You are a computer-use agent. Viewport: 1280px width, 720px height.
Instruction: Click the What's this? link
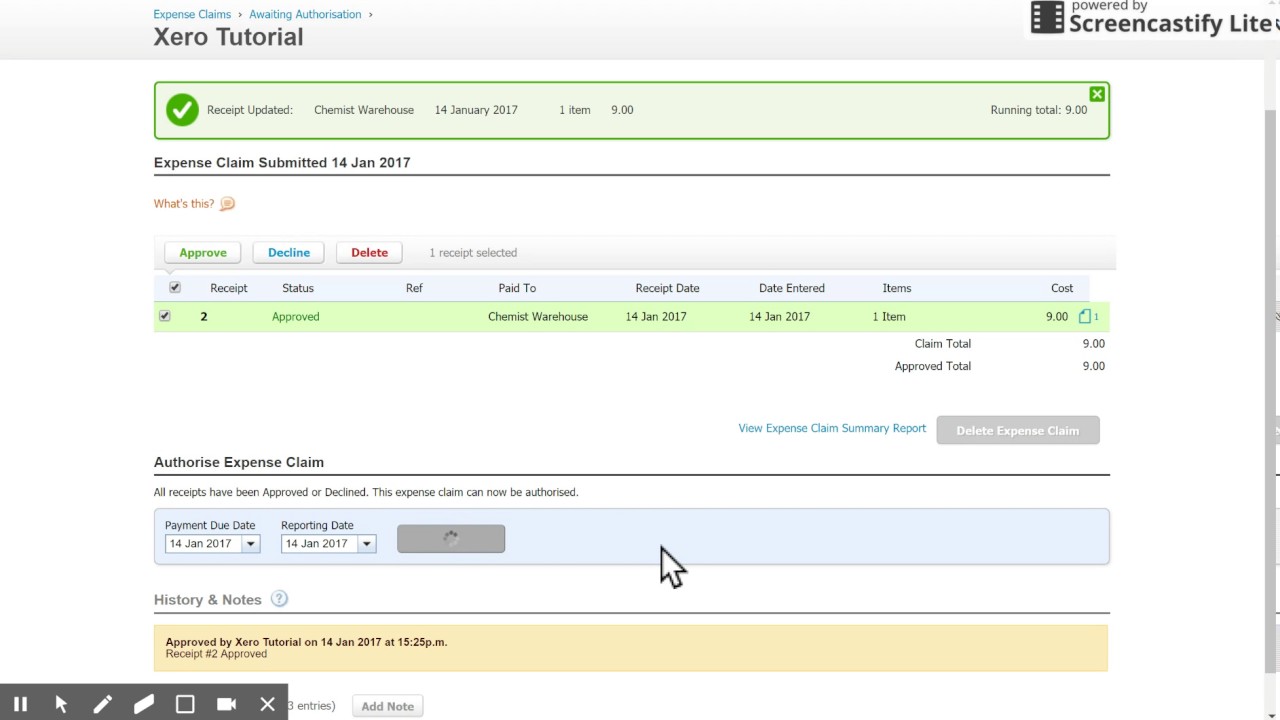pos(184,204)
